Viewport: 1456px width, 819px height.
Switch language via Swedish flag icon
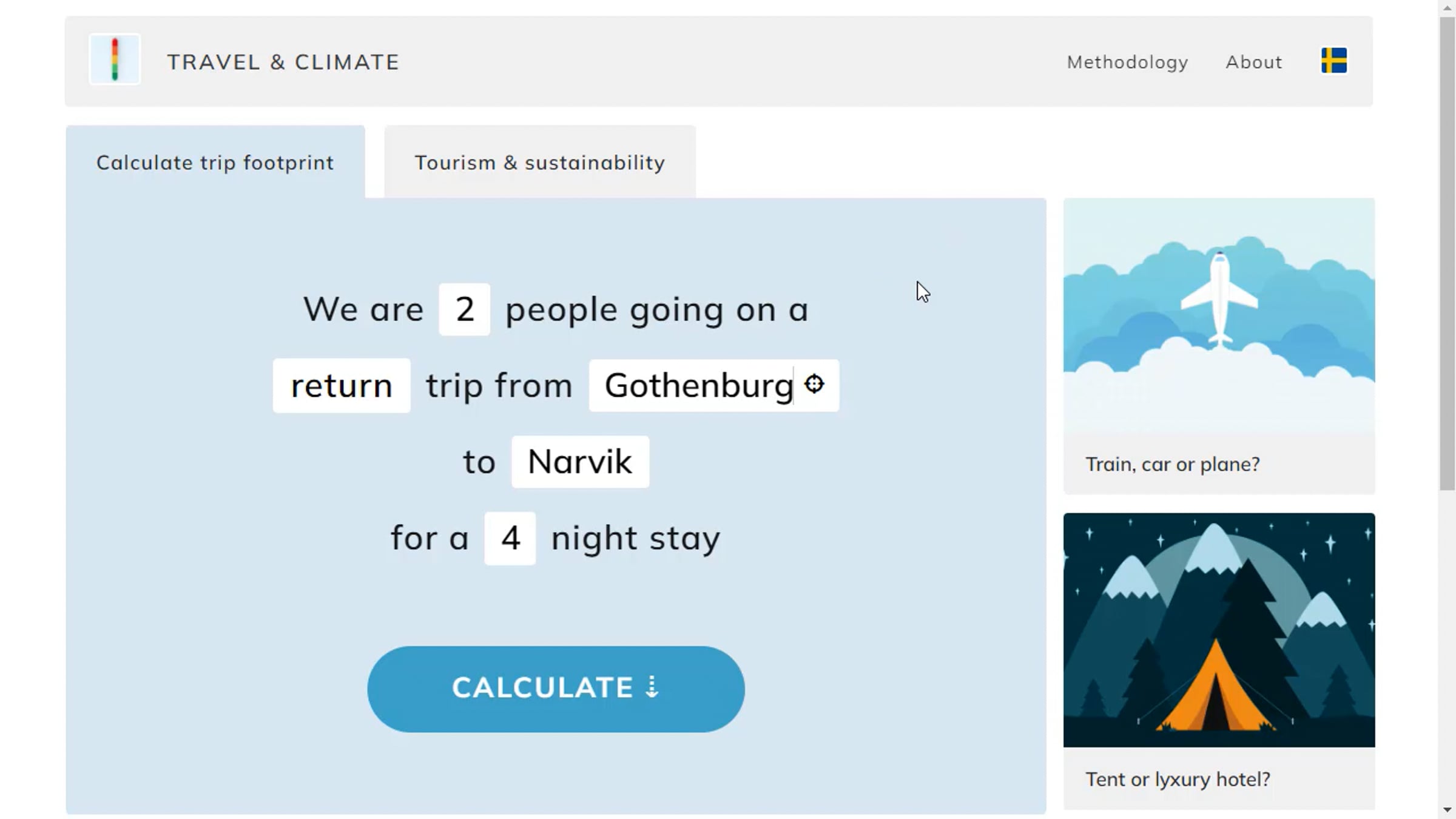pos(1333,61)
